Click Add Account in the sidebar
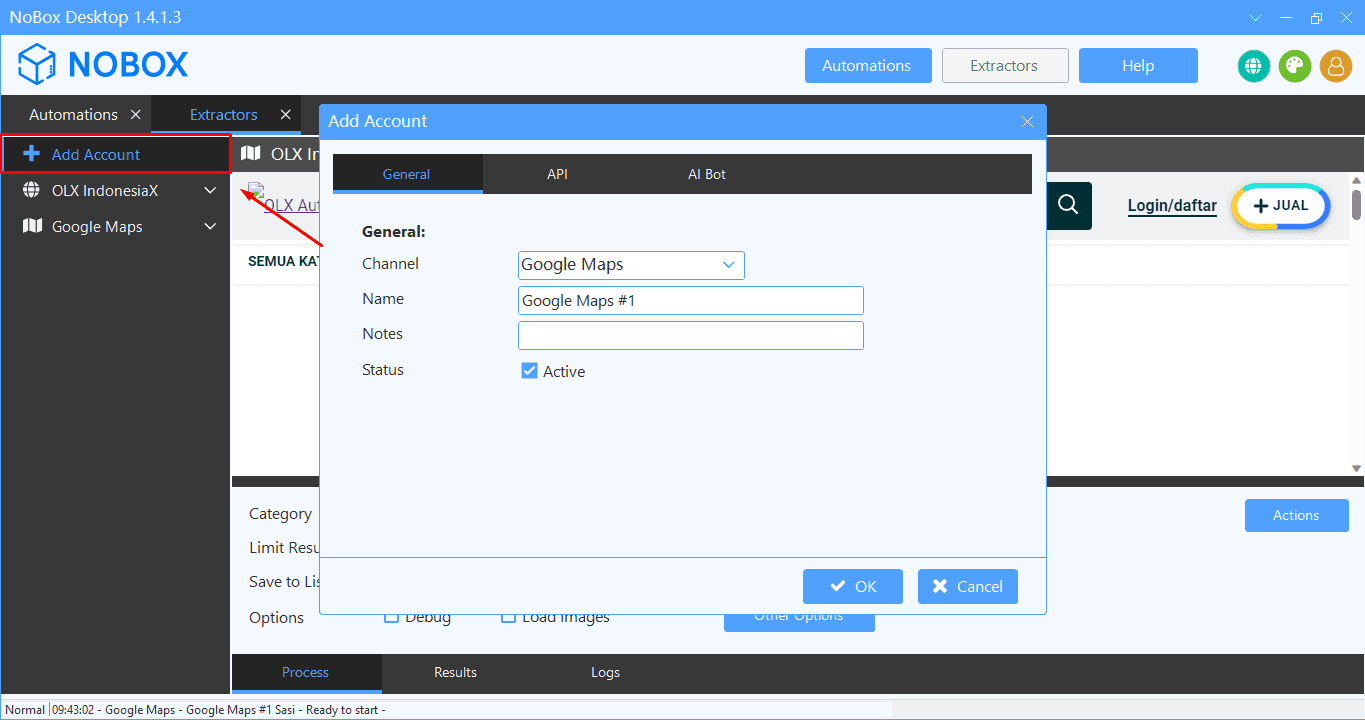The image size is (1365, 720). pyautogui.click(x=96, y=154)
